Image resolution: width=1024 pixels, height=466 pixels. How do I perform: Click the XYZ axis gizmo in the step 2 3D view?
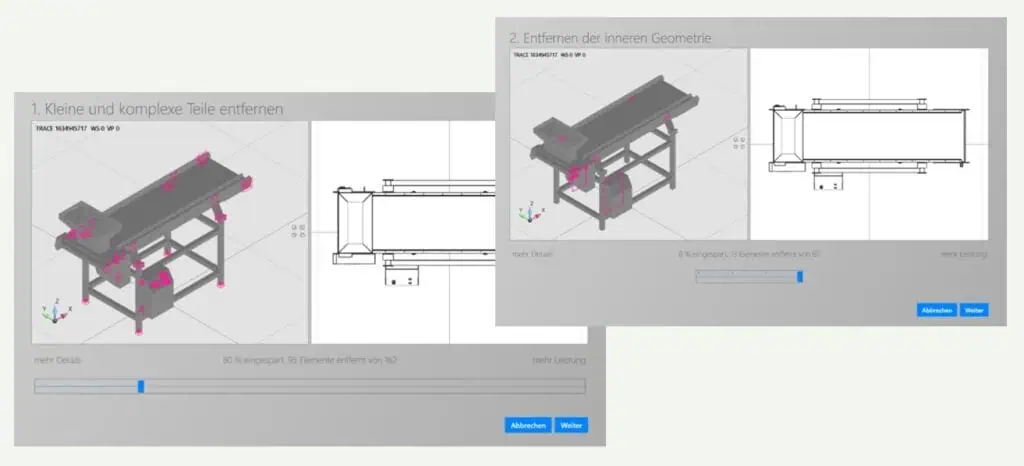pyautogui.click(x=532, y=212)
